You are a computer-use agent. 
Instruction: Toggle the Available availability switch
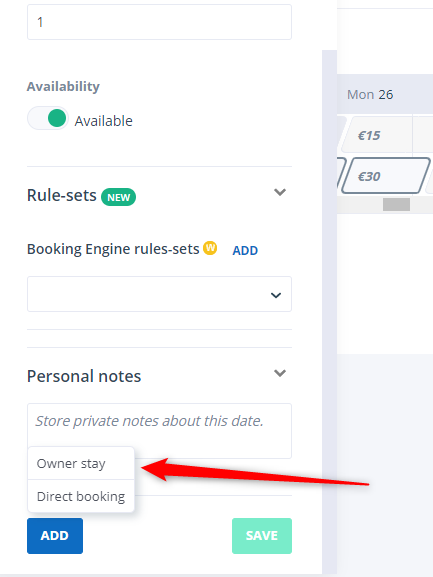click(48, 118)
